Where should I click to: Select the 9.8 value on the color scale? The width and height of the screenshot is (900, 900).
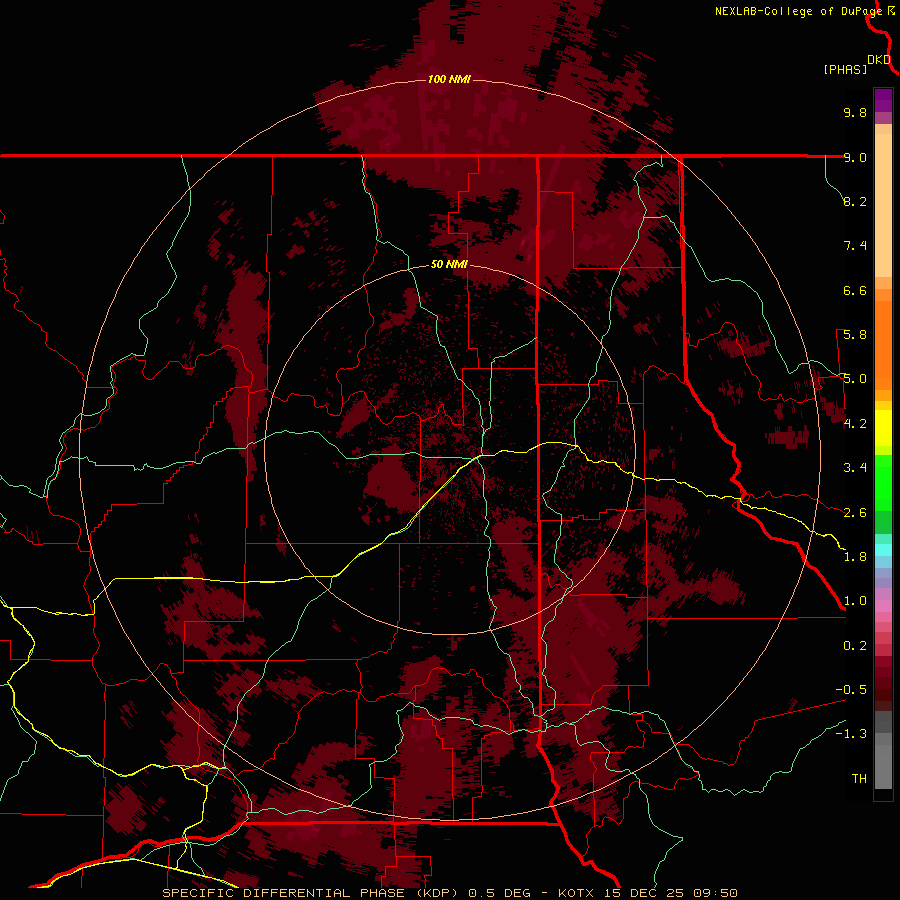point(855,112)
